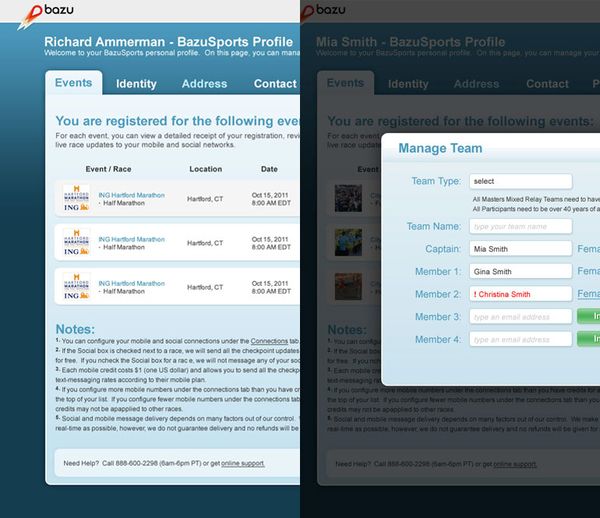Click the Captain field showing Mia Smith
This screenshot has height=518, width=600.
click(x=520, y=249)
